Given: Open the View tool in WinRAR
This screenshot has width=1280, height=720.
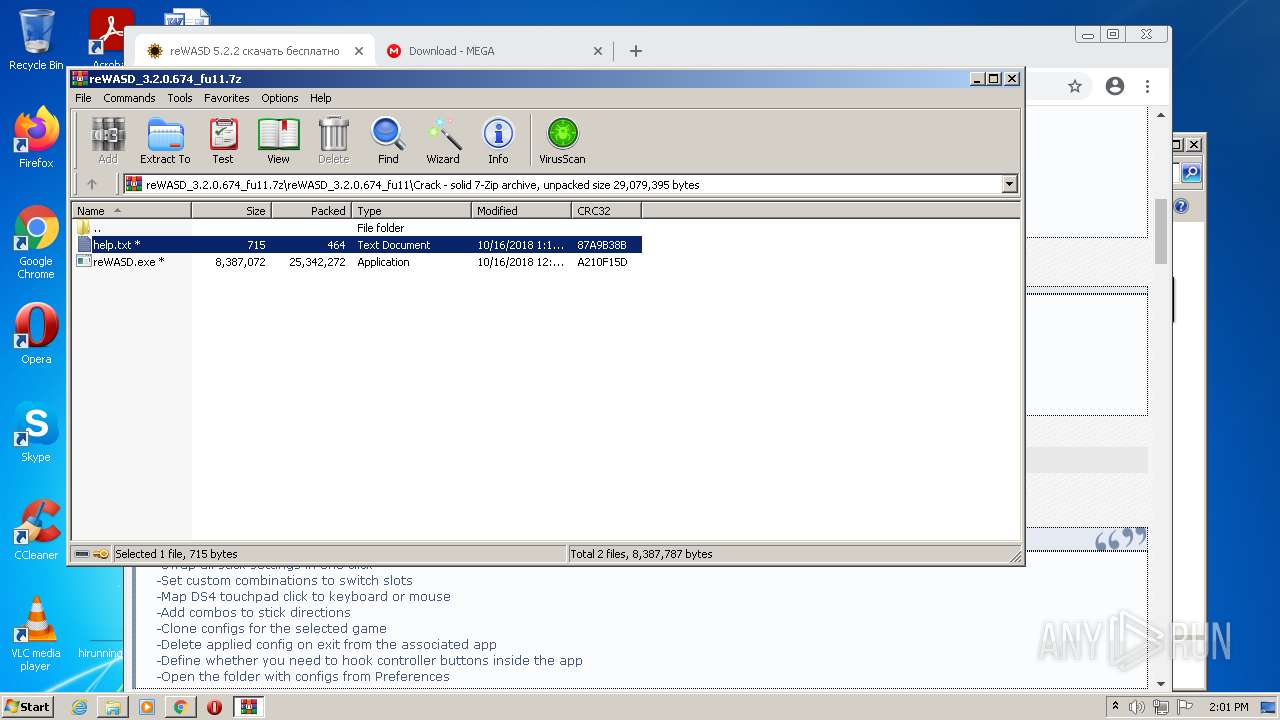Looking at the screenshot, I should [x=278, y=140].
